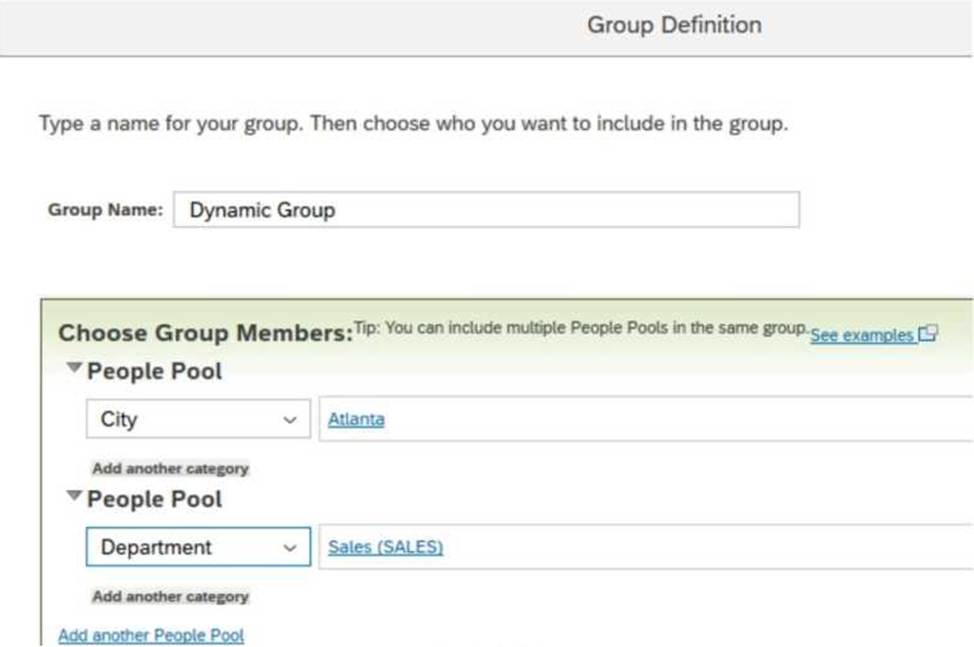Viewport: 974px width, 647px height.
Task: Collapse the second People Pool triangle
Action: pos(74,495)
